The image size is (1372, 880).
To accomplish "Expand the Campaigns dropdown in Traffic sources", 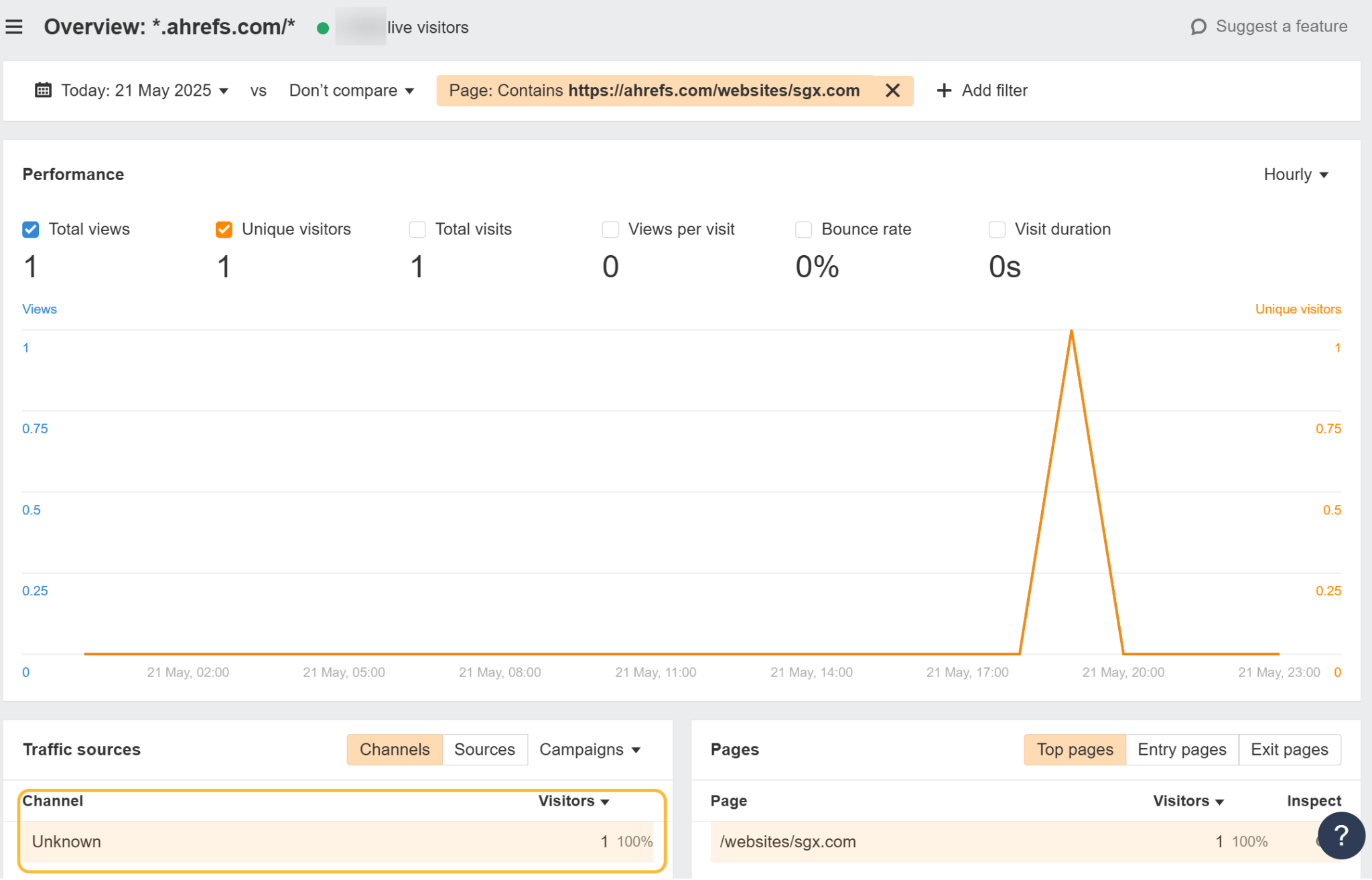I will [590, 749].
